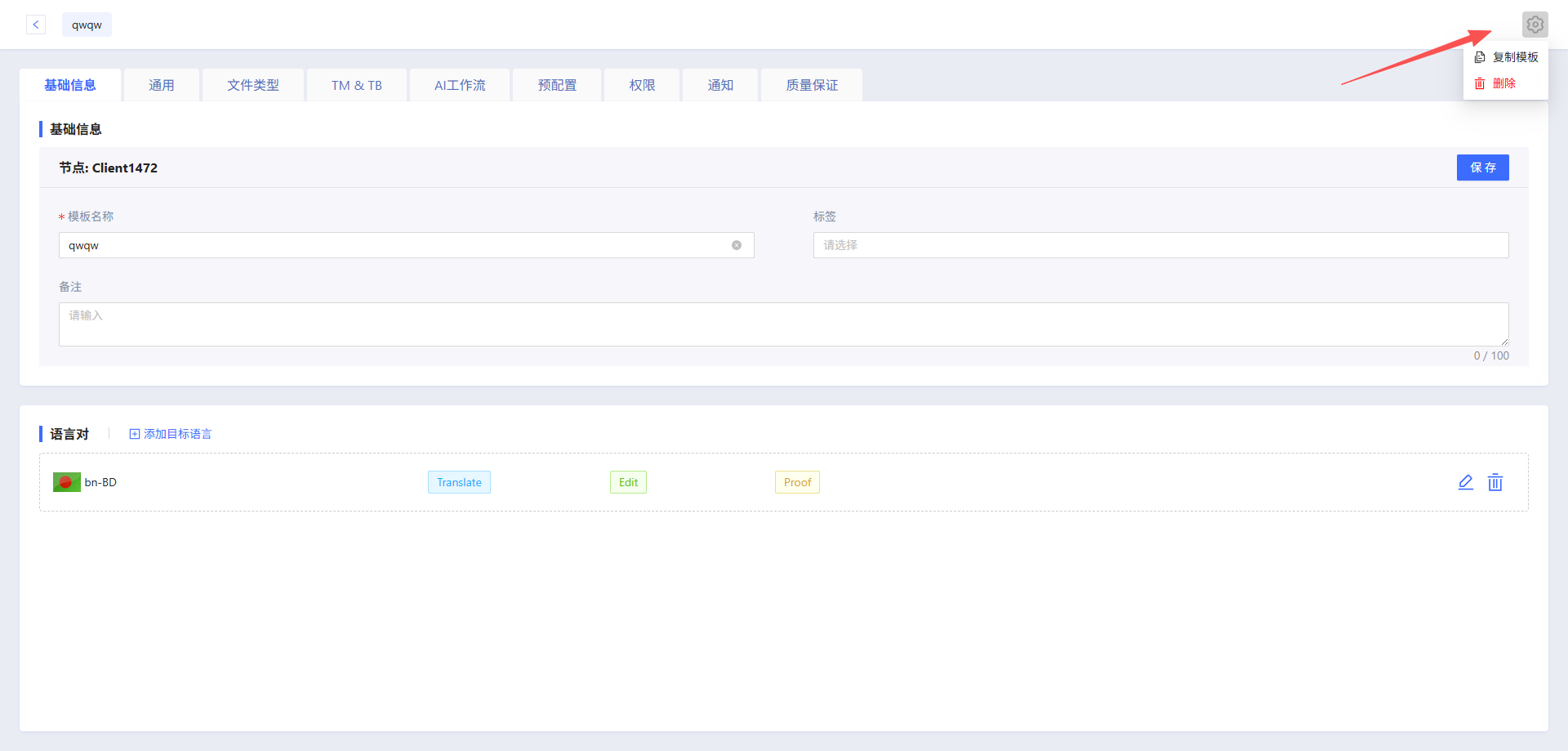Viewport: 1568px width, 751px height.
Task: Click the Proof workflow tag
Action: [797, 482]
